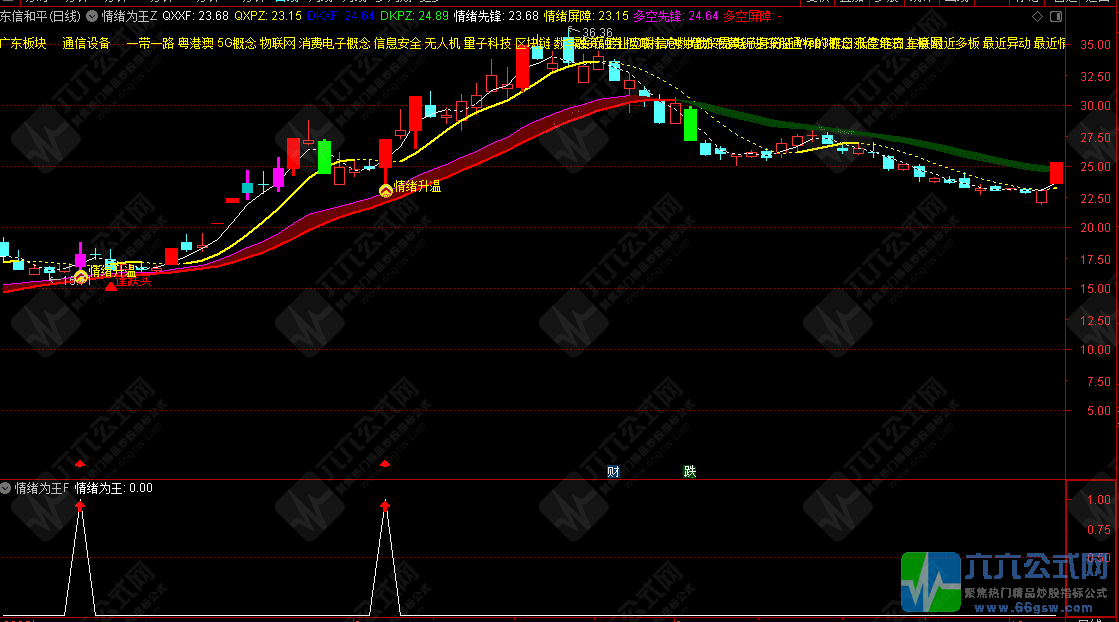Expand the 情绪为王Z indicator dropdown arrow
This screenshot has height=622, width=1119.
pyautogui.click(x=93, y=16)
